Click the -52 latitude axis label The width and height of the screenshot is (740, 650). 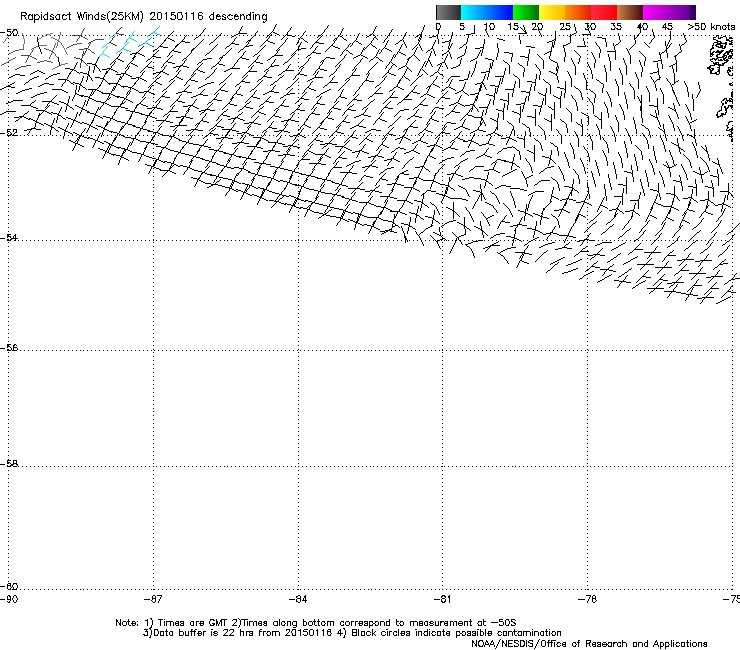click(x=9, y=133)
